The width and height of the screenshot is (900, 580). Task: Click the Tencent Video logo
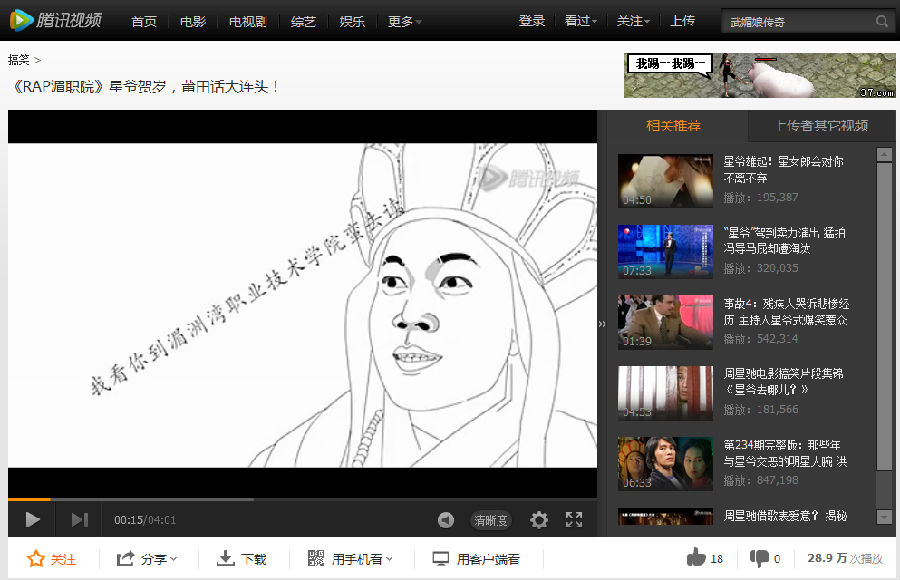(55, 20)
